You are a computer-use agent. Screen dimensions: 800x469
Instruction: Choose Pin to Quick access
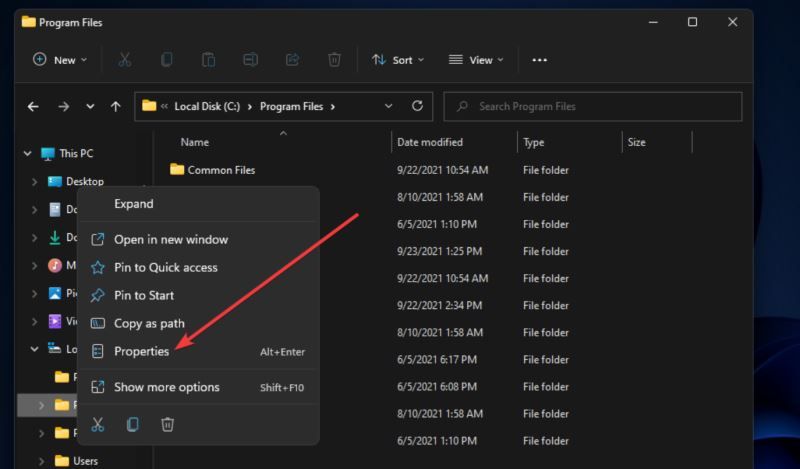click(x=165, y=267)
